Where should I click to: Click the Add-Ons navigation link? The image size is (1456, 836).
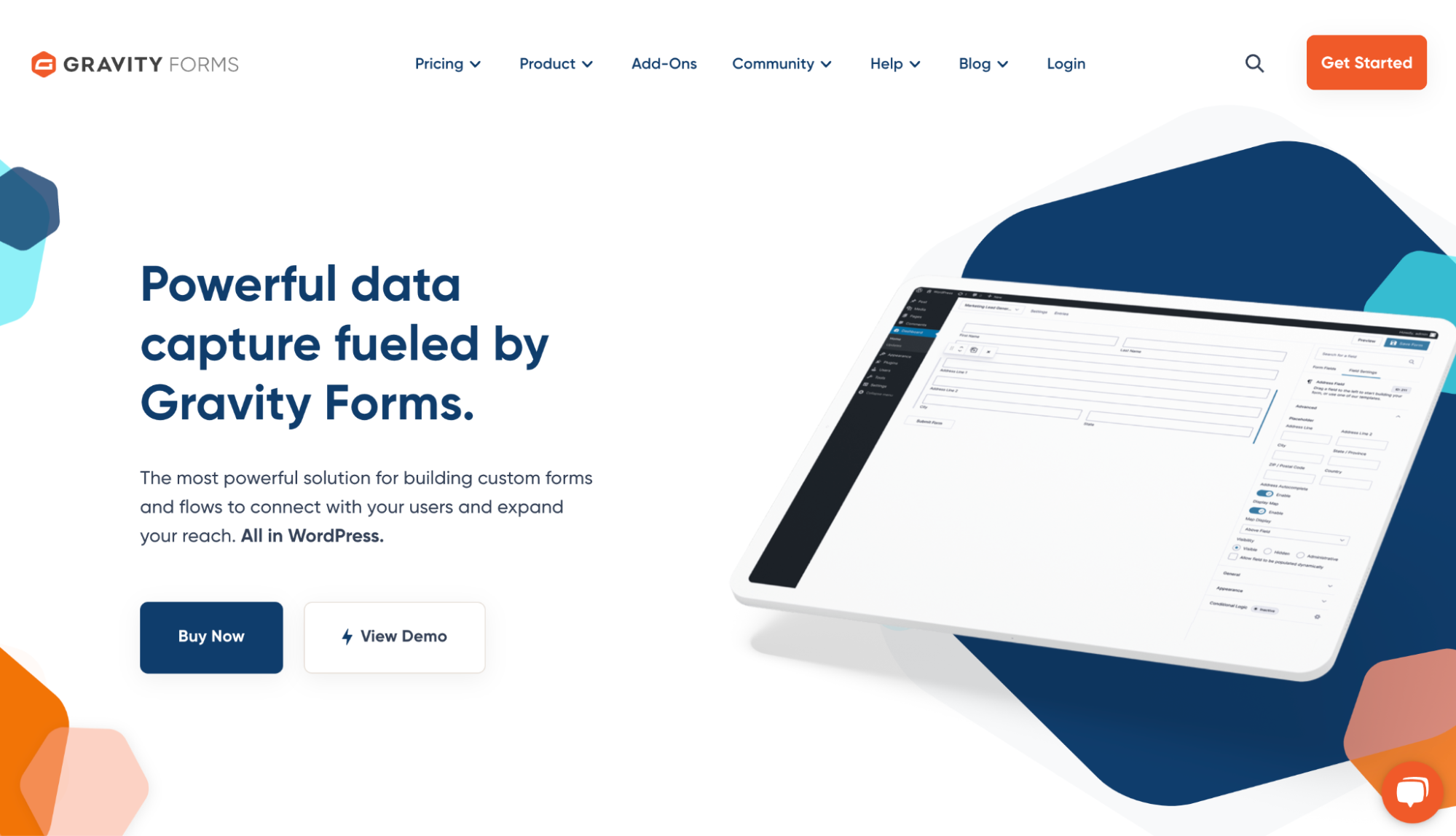pos(663,63)
